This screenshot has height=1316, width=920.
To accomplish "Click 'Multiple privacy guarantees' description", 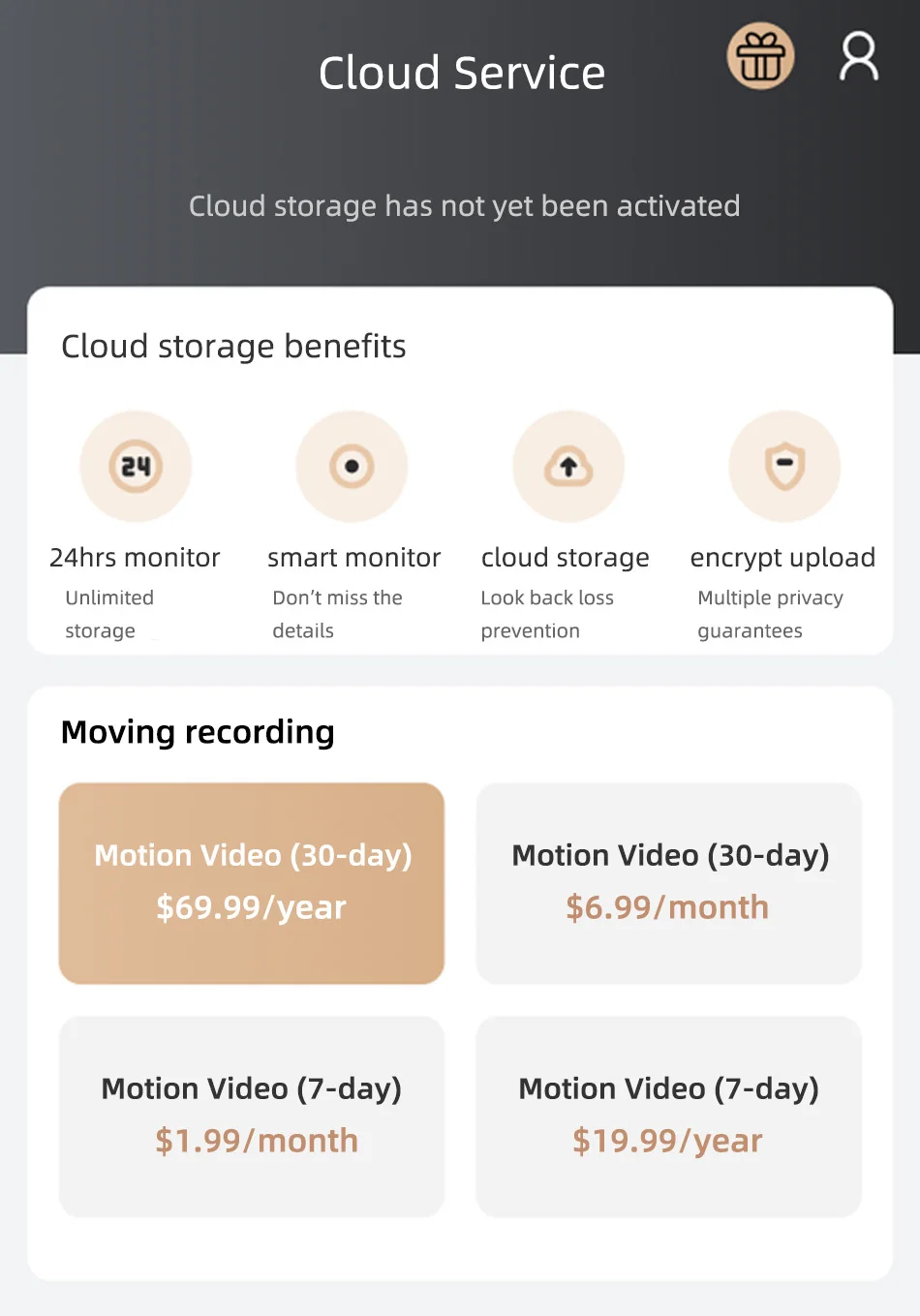I will (x=770, y=614).
